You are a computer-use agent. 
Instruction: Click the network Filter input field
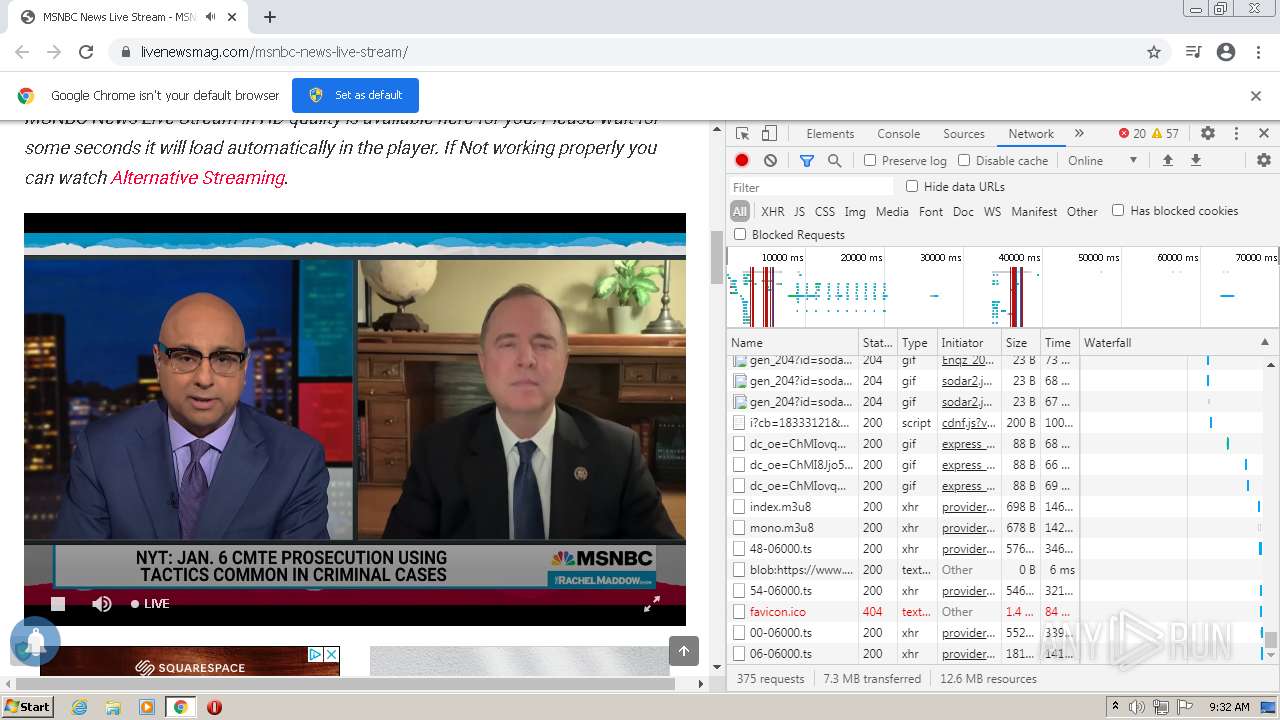pos(811,187)
